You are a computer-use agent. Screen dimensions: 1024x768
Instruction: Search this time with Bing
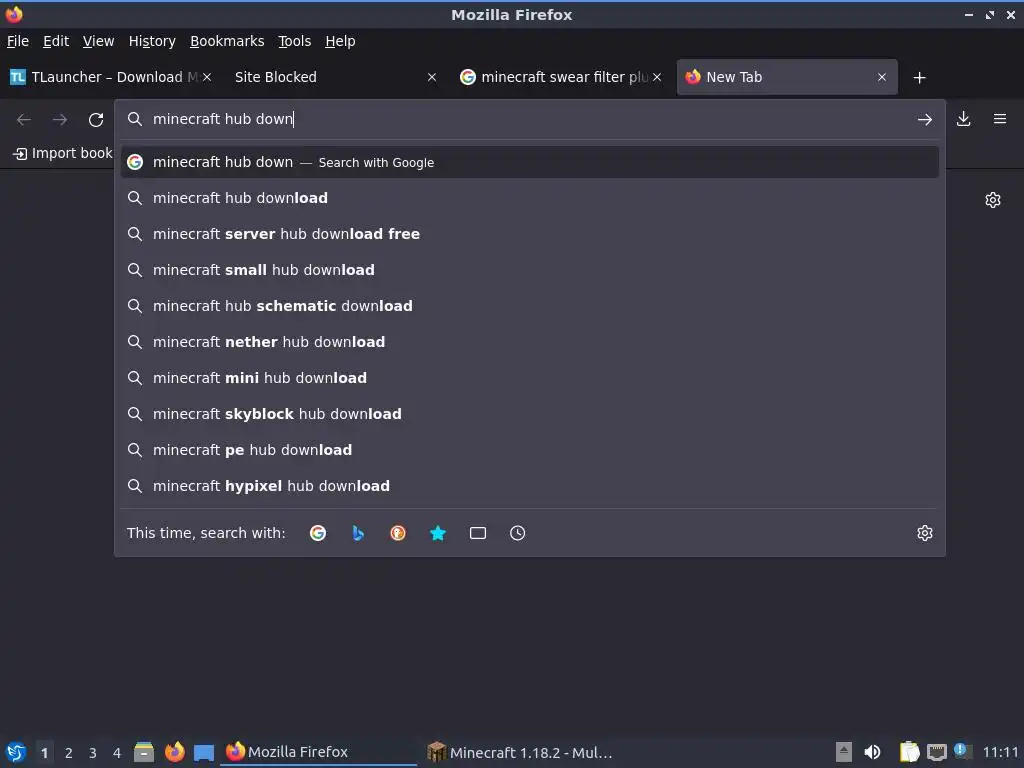(358, 533)
